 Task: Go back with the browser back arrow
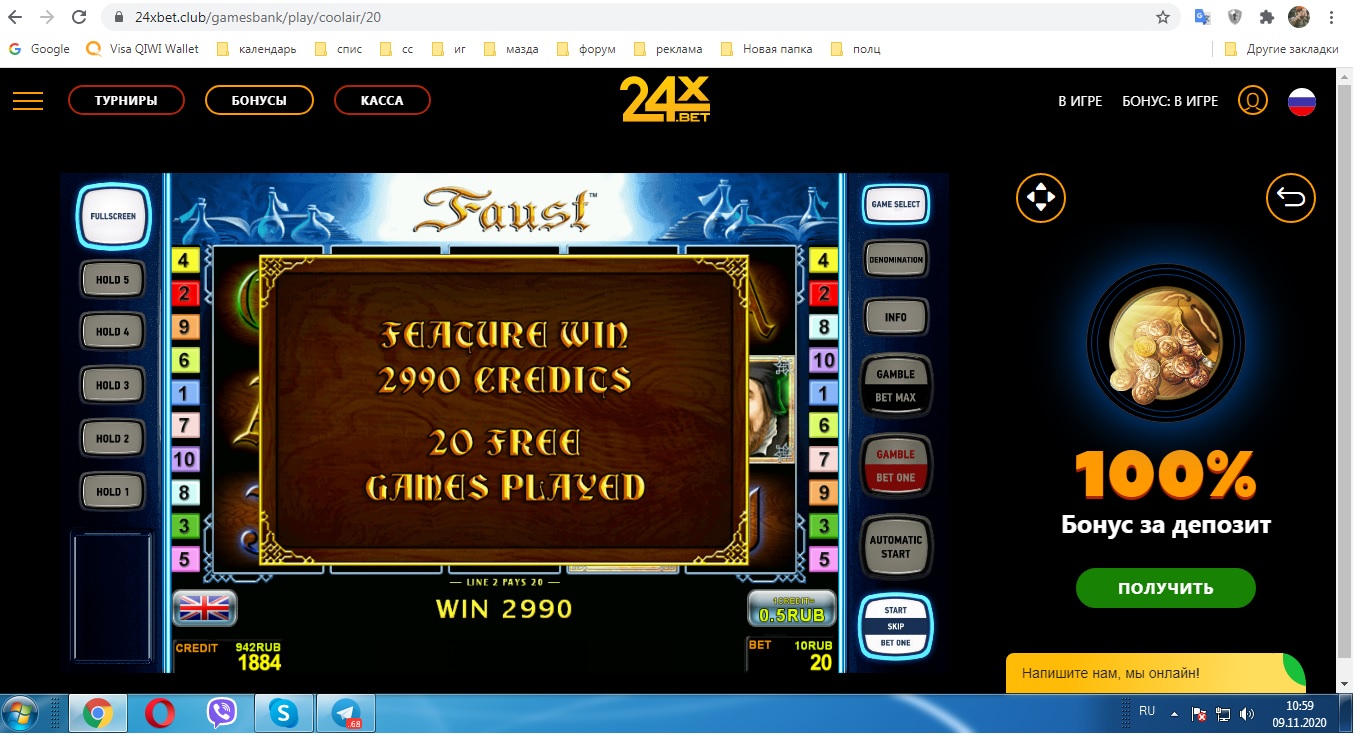point(15,17)
